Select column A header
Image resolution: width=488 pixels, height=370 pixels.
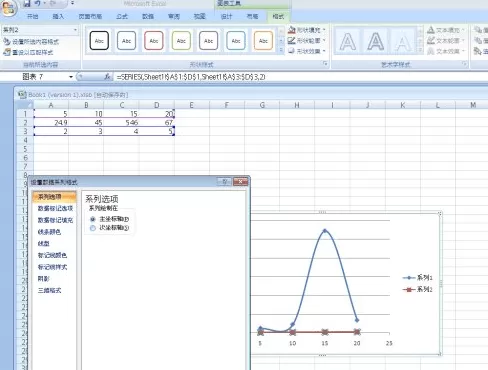tap(51, 105)
